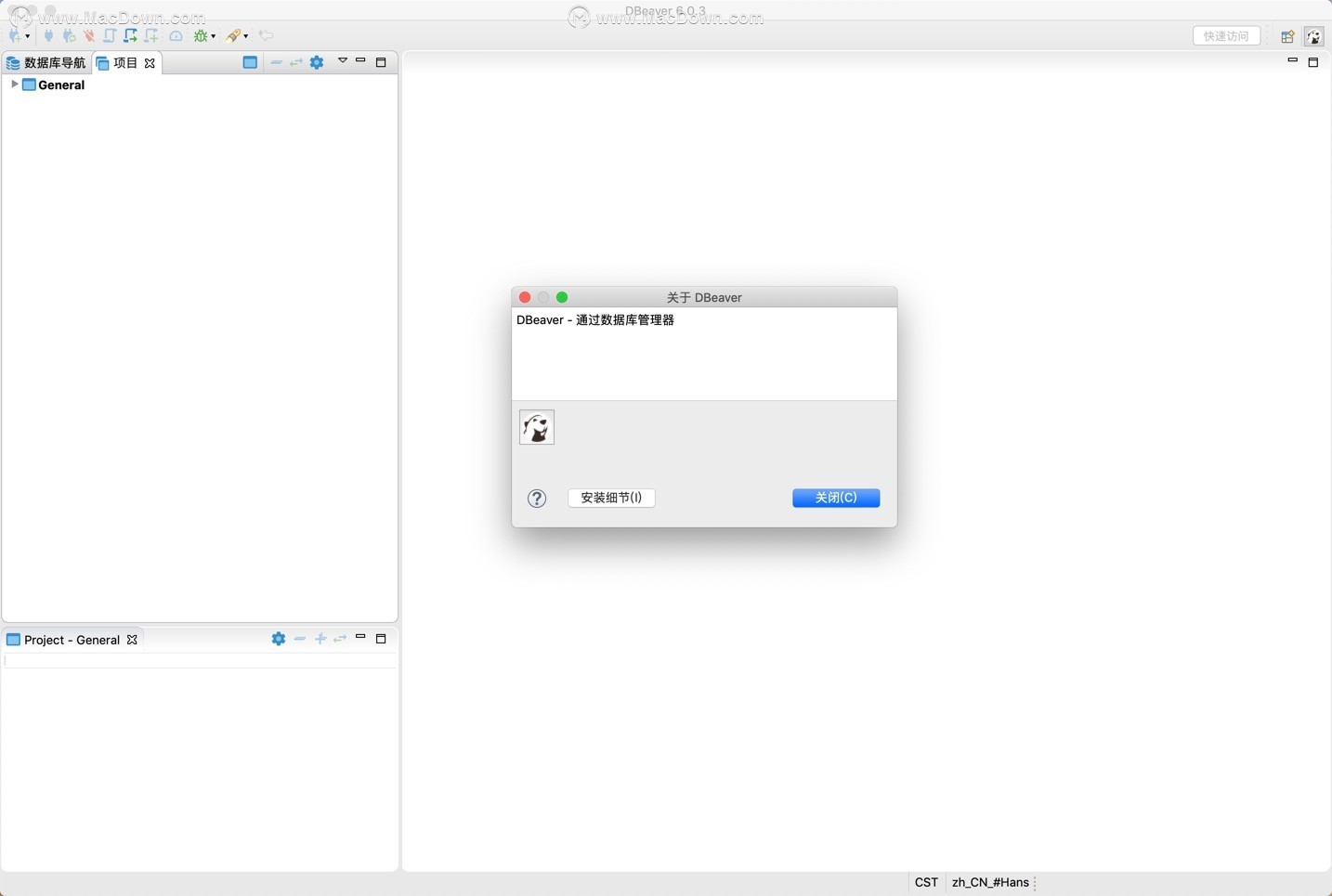Click the connect plug icon in toolbar
The image size is (1332, 896).
point(48,35)
